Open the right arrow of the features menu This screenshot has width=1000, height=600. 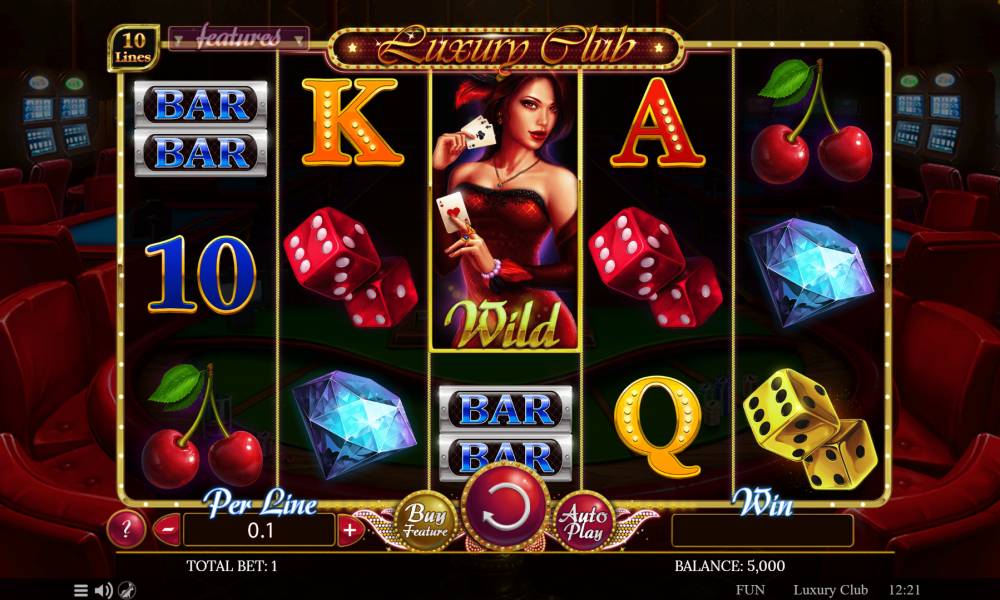tap(298, 41)
